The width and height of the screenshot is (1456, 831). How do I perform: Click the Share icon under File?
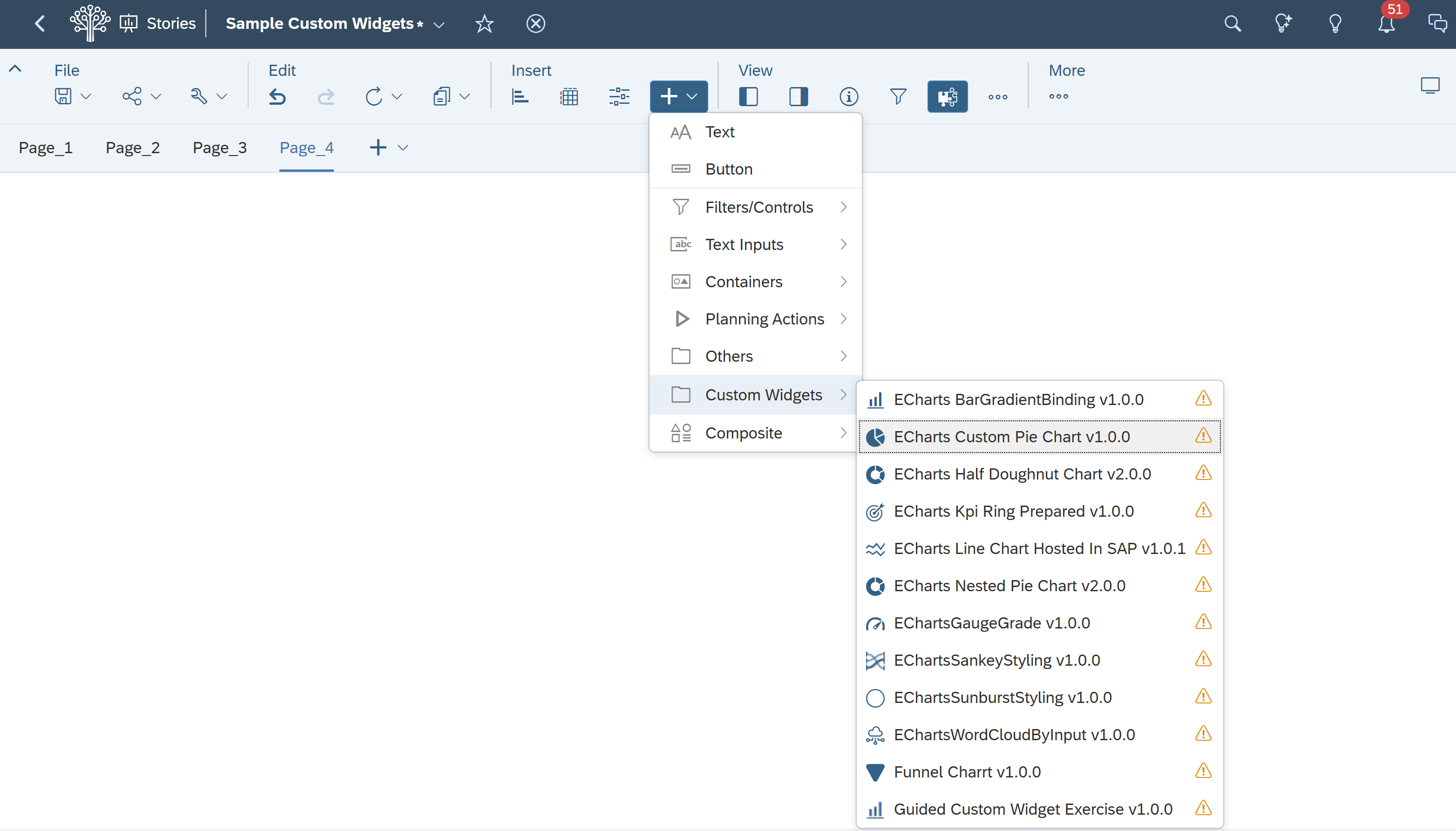(132, 96)
